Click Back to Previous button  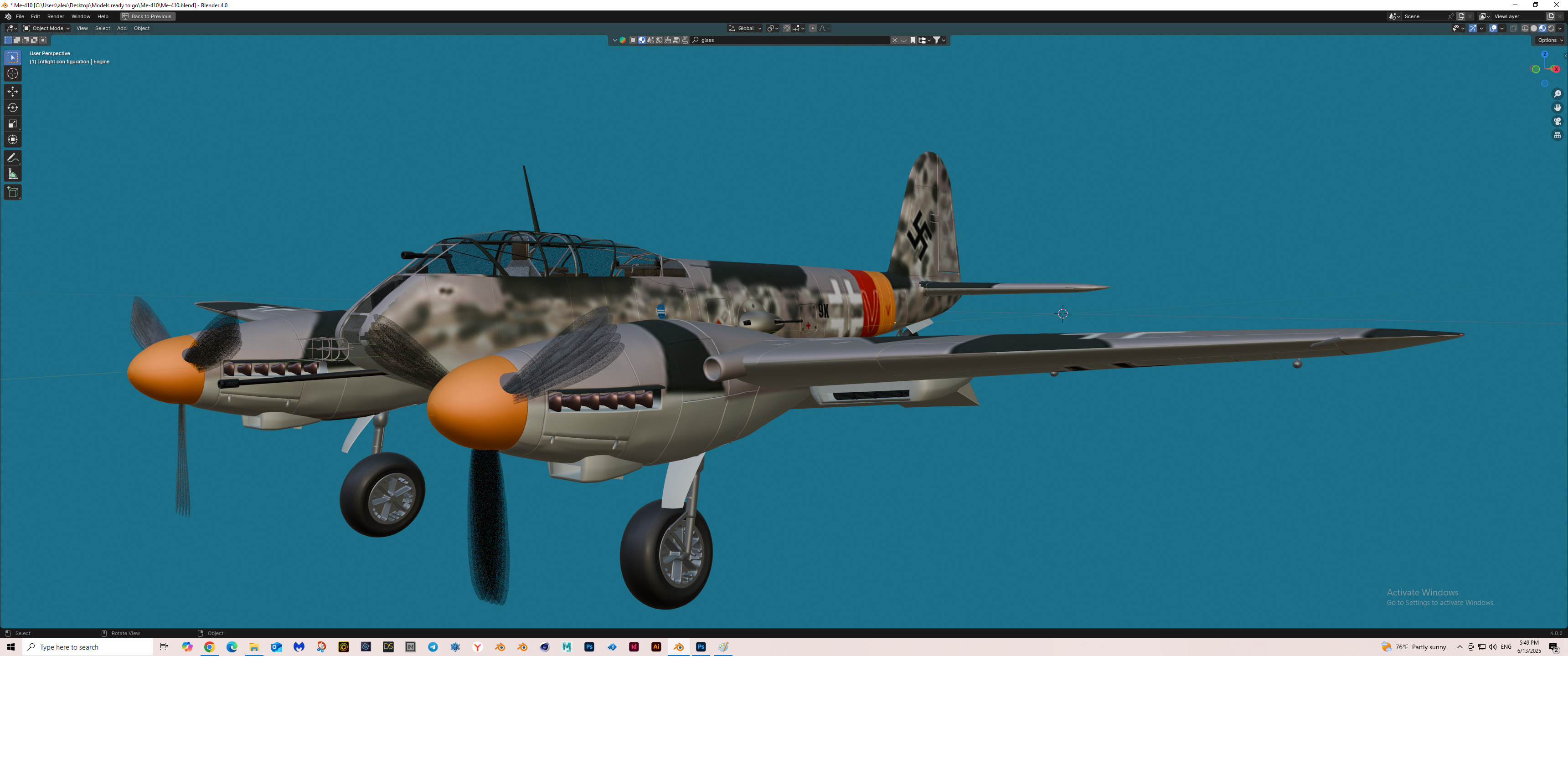click(148, 16)
